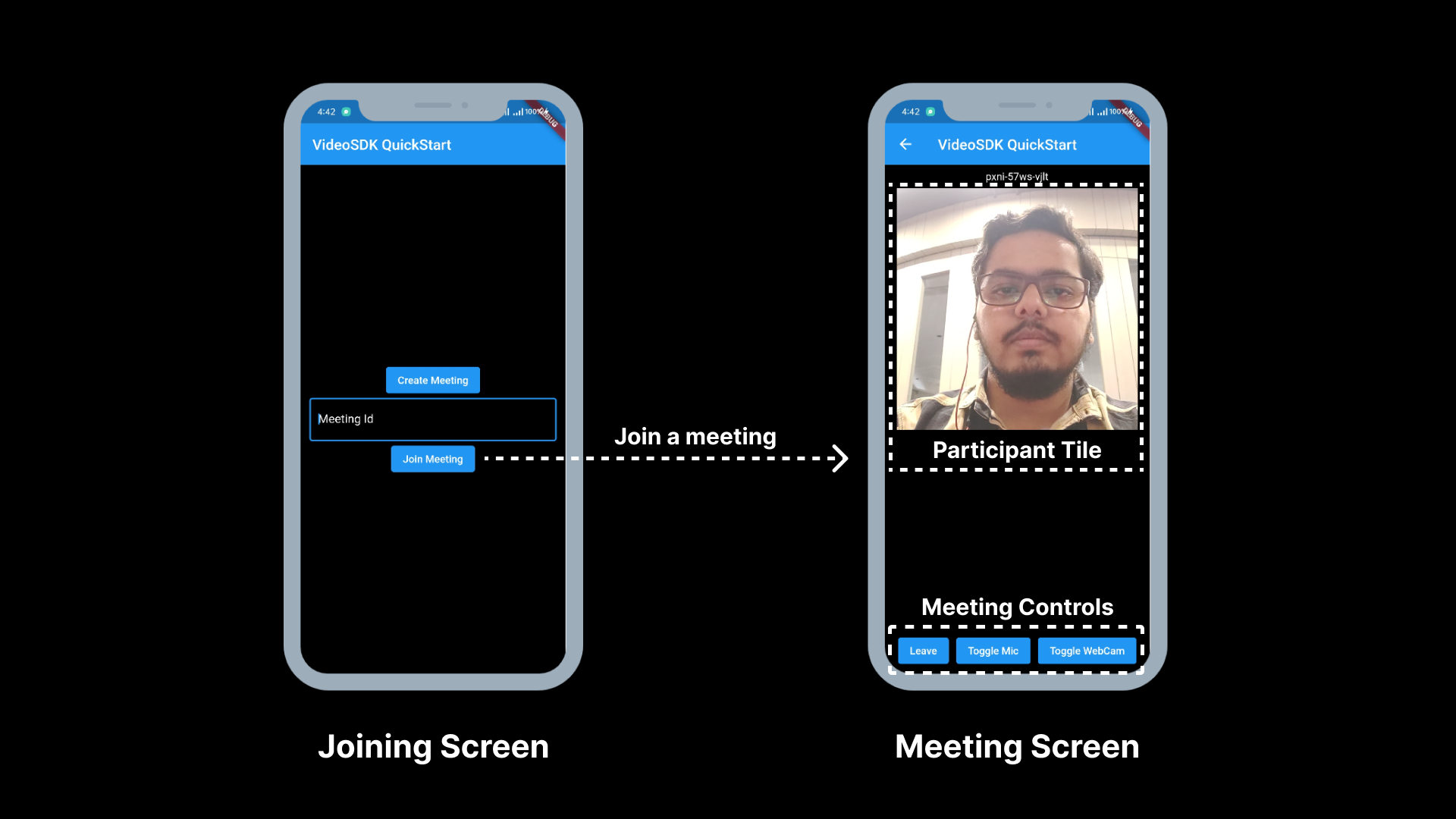Toggle the microphone with Toggle Mic
This screenshot has height=819, width=1456.
tap(992, 650)
